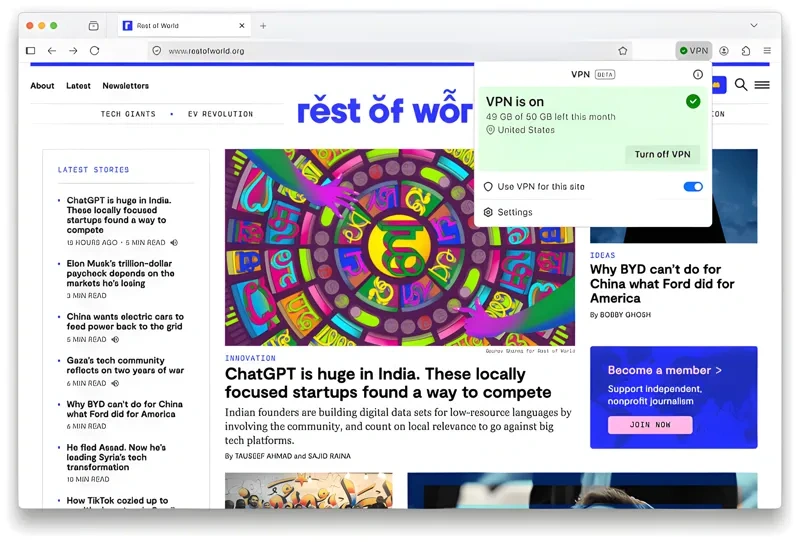Open the browser application menu
Screen dimensions: 800x542
pyautogui.click(x=767, y=50)
